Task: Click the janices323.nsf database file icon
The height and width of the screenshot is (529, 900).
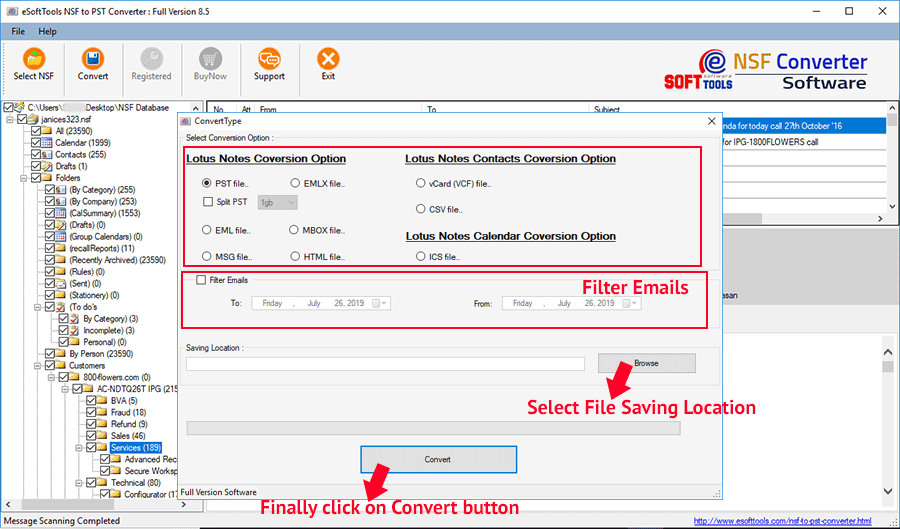Action: pos(33,119)
